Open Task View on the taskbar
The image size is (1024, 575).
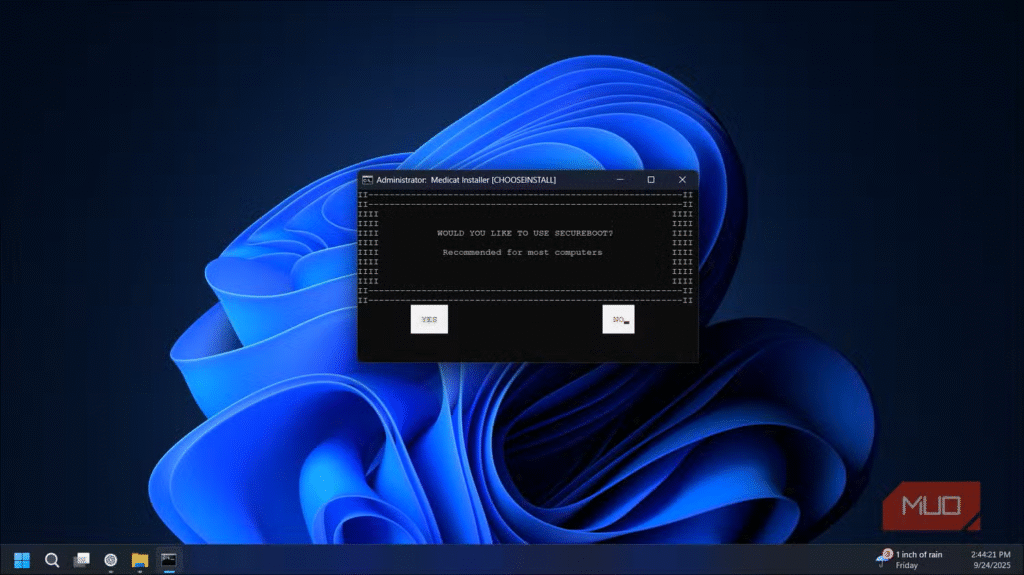pos(82,560)
